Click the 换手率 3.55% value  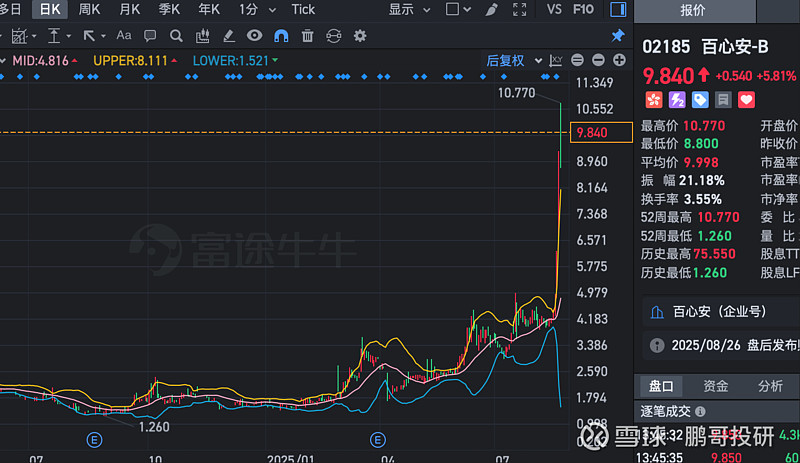coord(703,199)
